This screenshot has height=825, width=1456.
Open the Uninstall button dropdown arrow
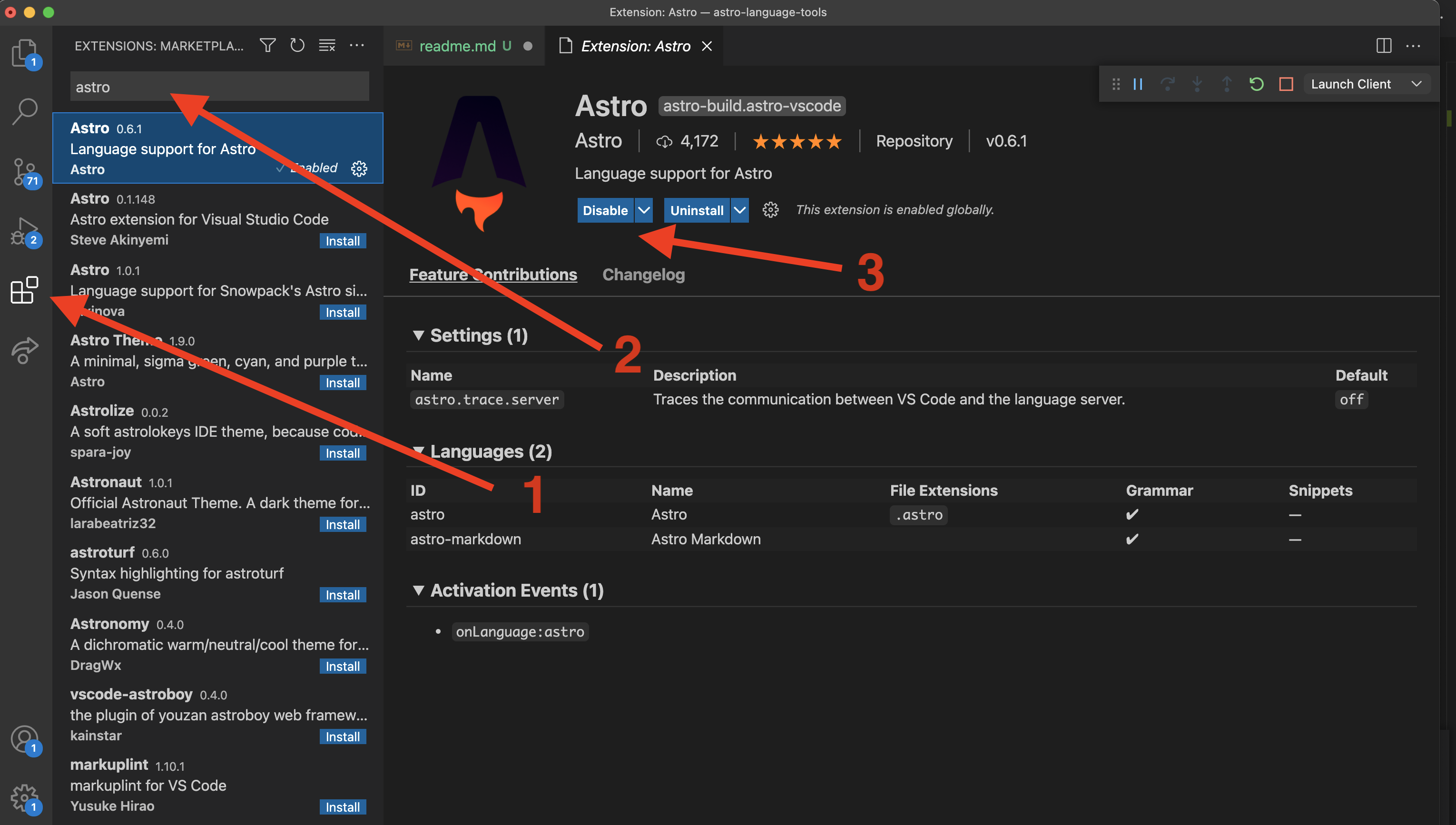(x=739, y=210)
